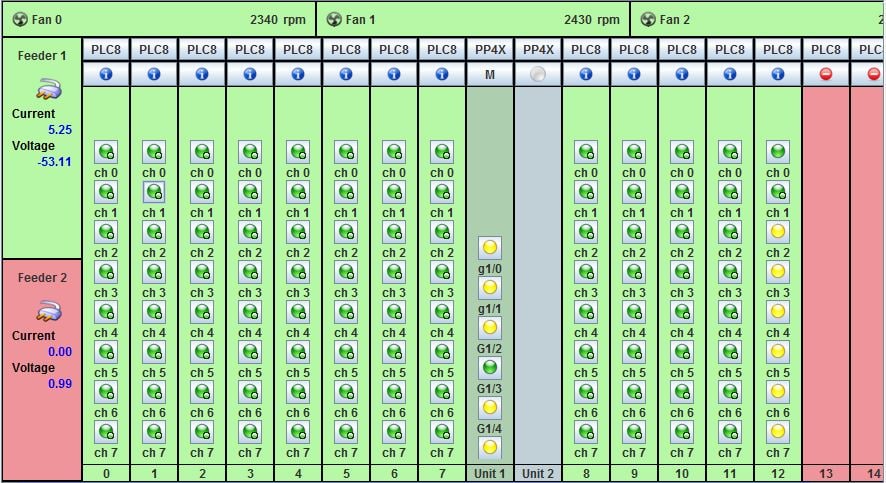Viewport: 886px width, 483px height.
Task: Select ch 4 status icon in slot 4
Action: 298,312
